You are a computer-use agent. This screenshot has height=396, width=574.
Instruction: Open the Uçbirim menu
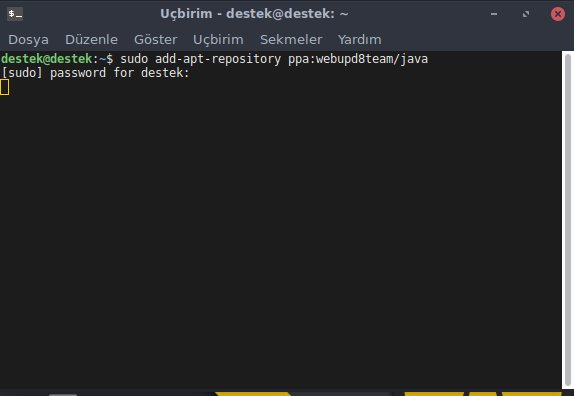pos(218,40)
